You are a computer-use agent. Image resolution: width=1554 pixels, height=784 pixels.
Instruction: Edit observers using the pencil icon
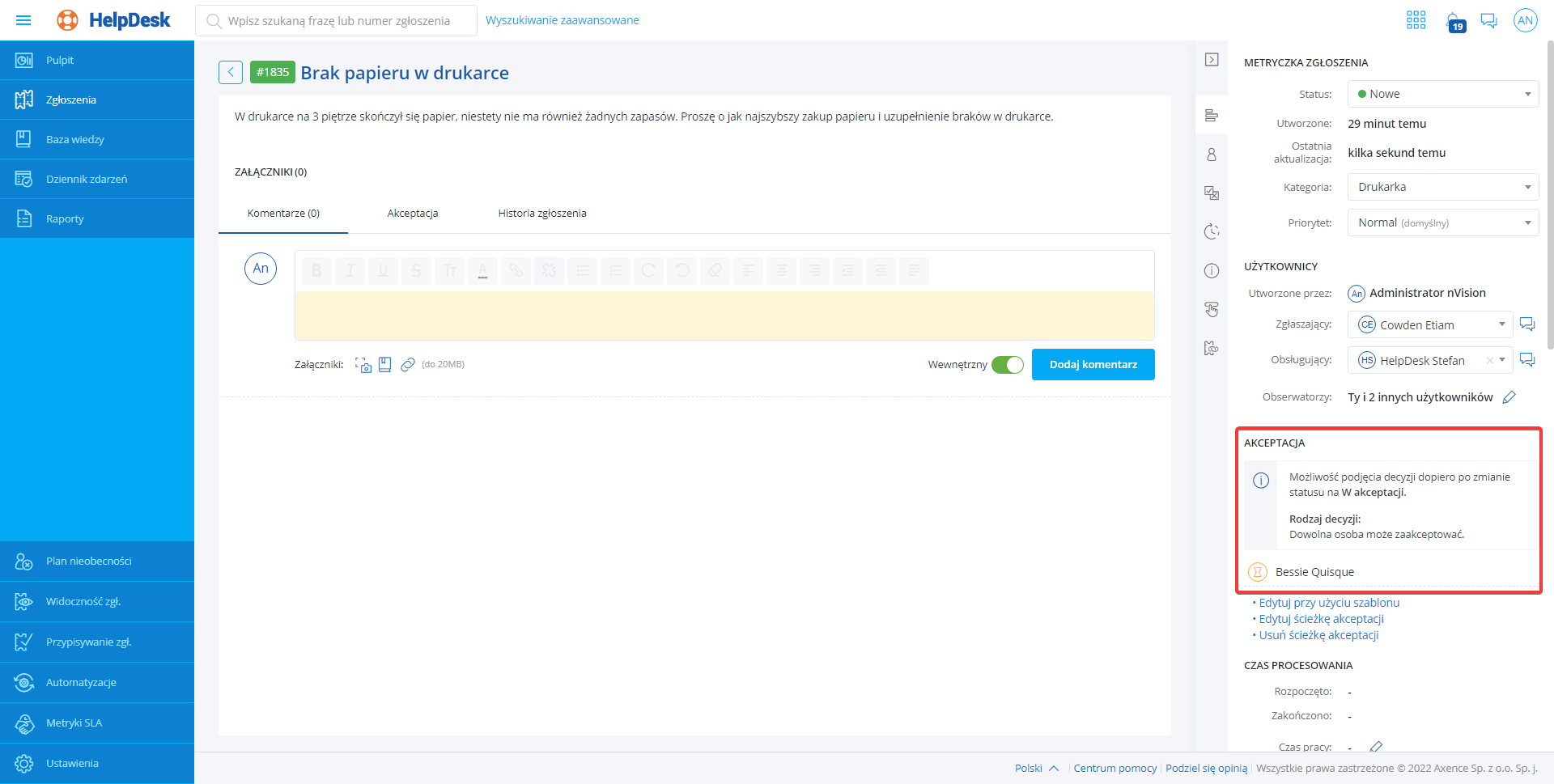click(x=1509, y=397)
